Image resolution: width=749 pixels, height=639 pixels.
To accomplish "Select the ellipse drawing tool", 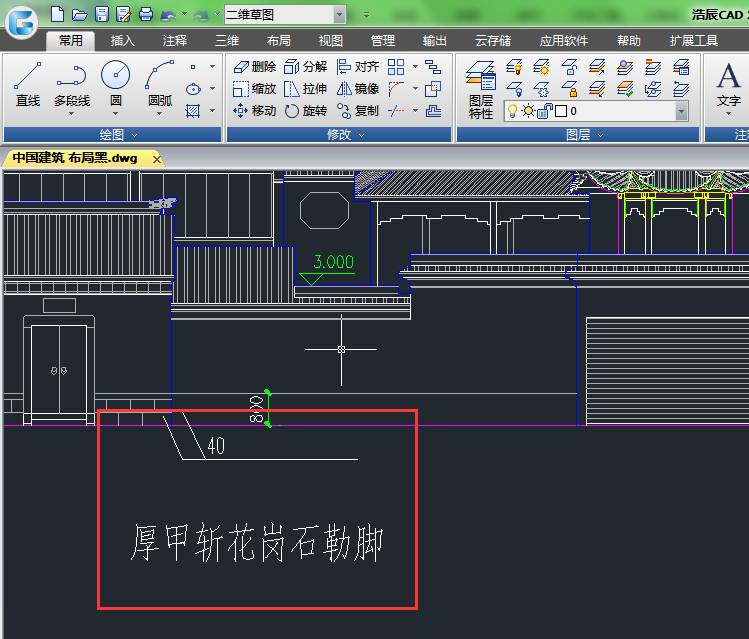I will pos(193,89).
